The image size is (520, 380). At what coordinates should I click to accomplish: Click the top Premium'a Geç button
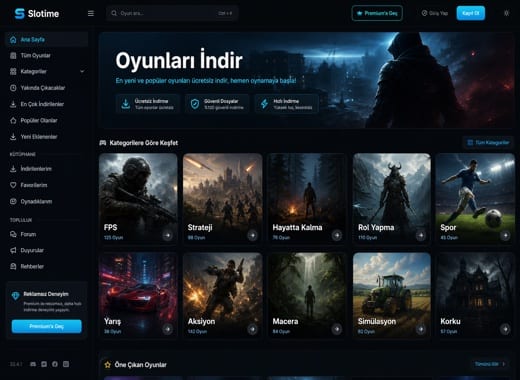click(x=377, y=13)
